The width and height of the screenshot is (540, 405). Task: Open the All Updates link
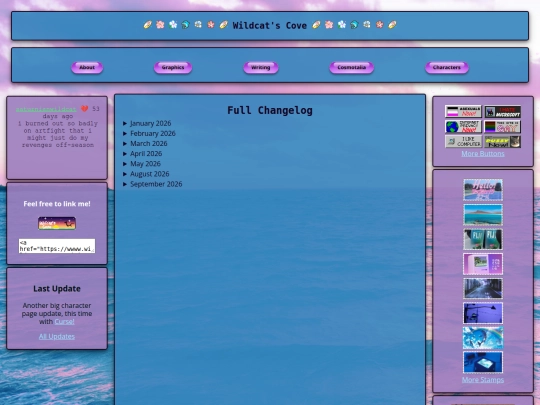click(x=57, y=336)
